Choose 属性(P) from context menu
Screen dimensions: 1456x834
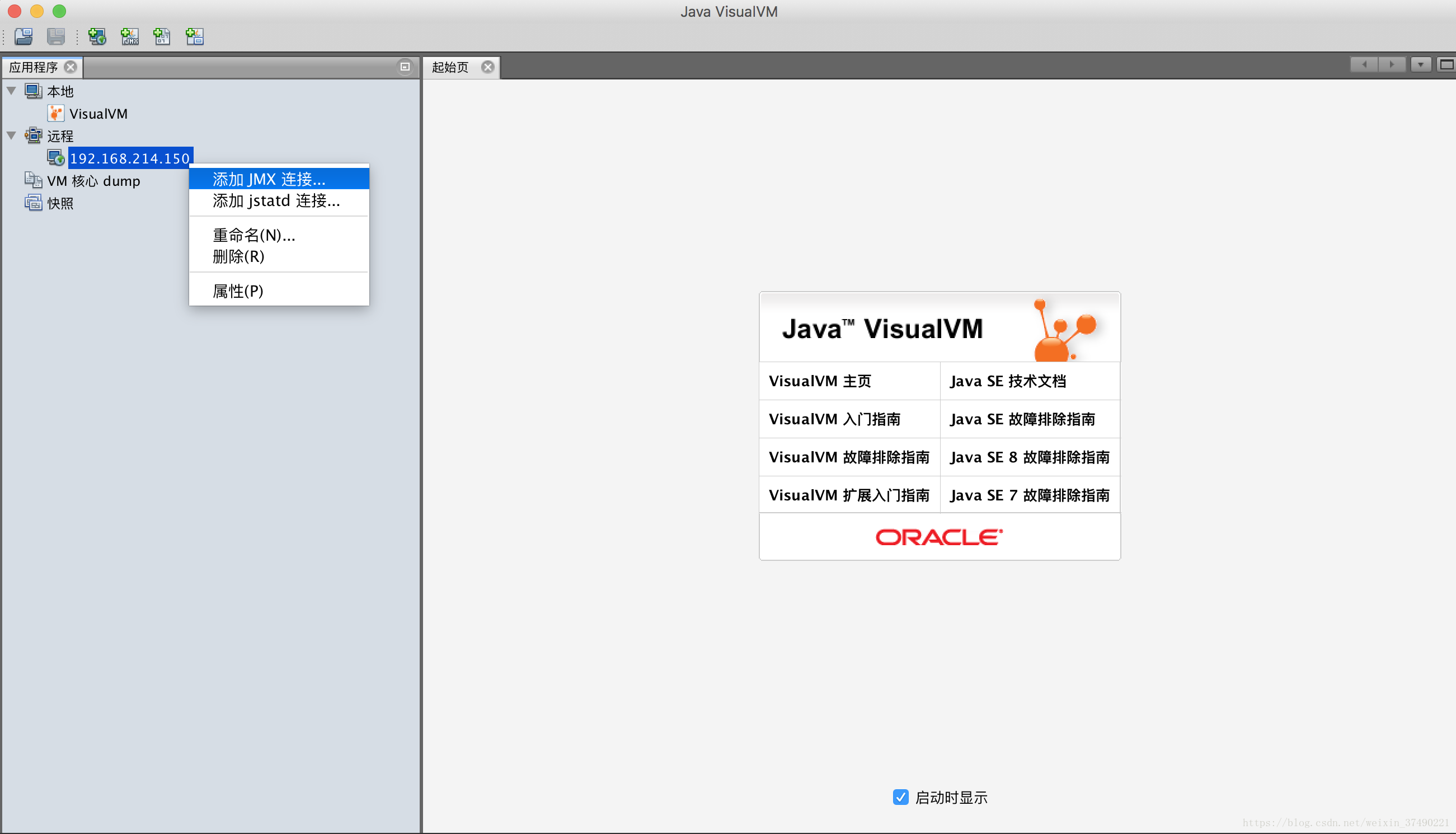pos(279,291)
